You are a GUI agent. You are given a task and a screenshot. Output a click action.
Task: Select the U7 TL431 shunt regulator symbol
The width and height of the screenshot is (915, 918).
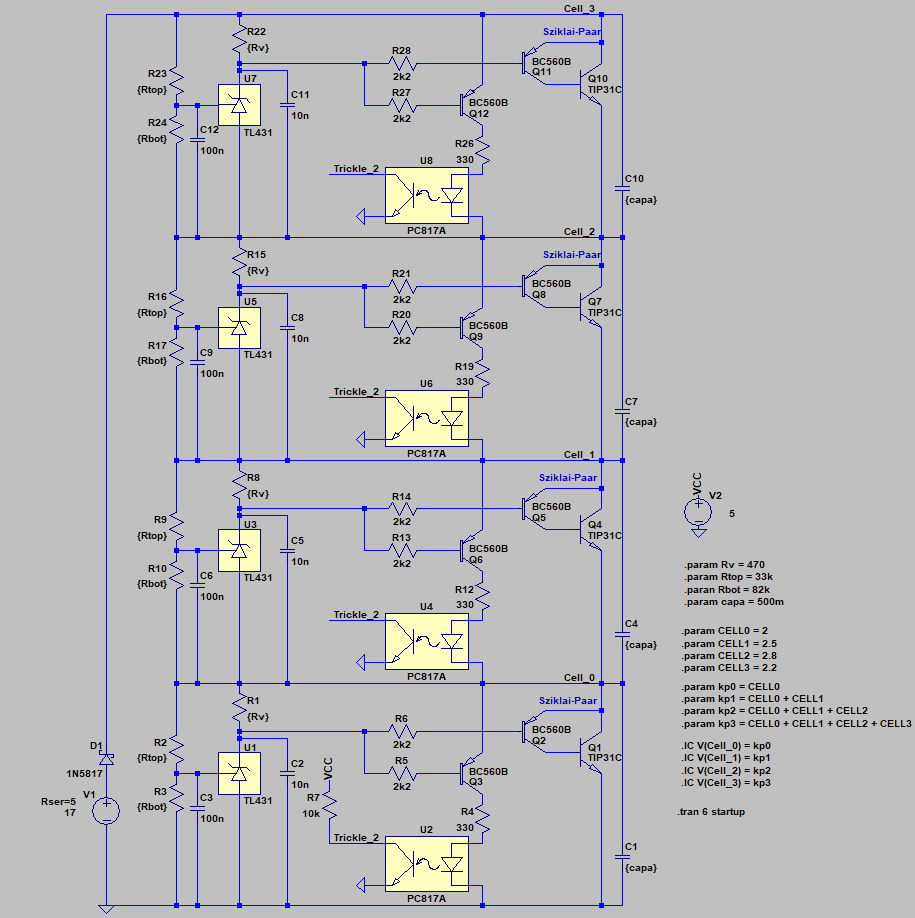(239, 105)
